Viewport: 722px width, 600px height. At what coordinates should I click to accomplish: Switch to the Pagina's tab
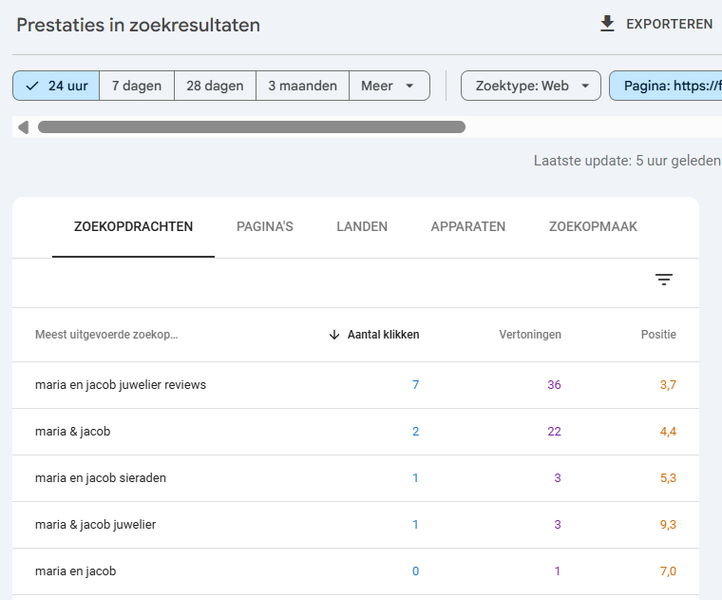pyautogui.click(x=265, y=227)
